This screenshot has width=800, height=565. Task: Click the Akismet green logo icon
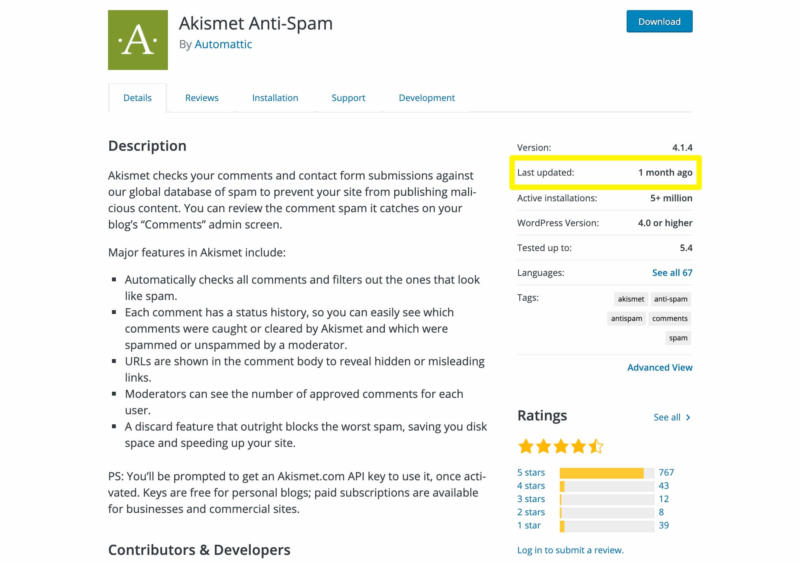138,40
